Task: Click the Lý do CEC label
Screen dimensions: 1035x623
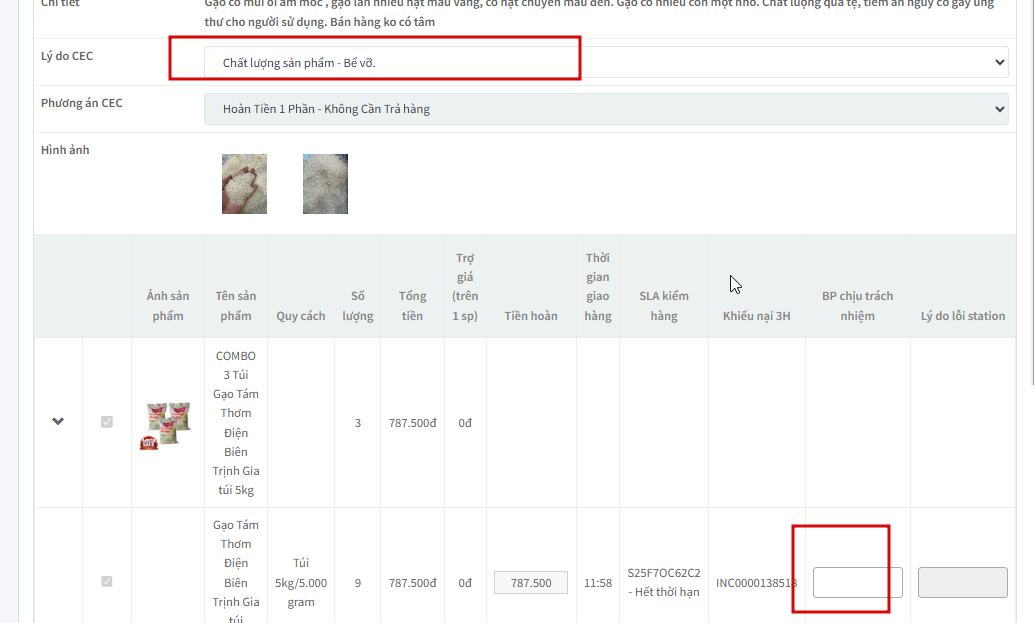Action: tap(67, 56)
